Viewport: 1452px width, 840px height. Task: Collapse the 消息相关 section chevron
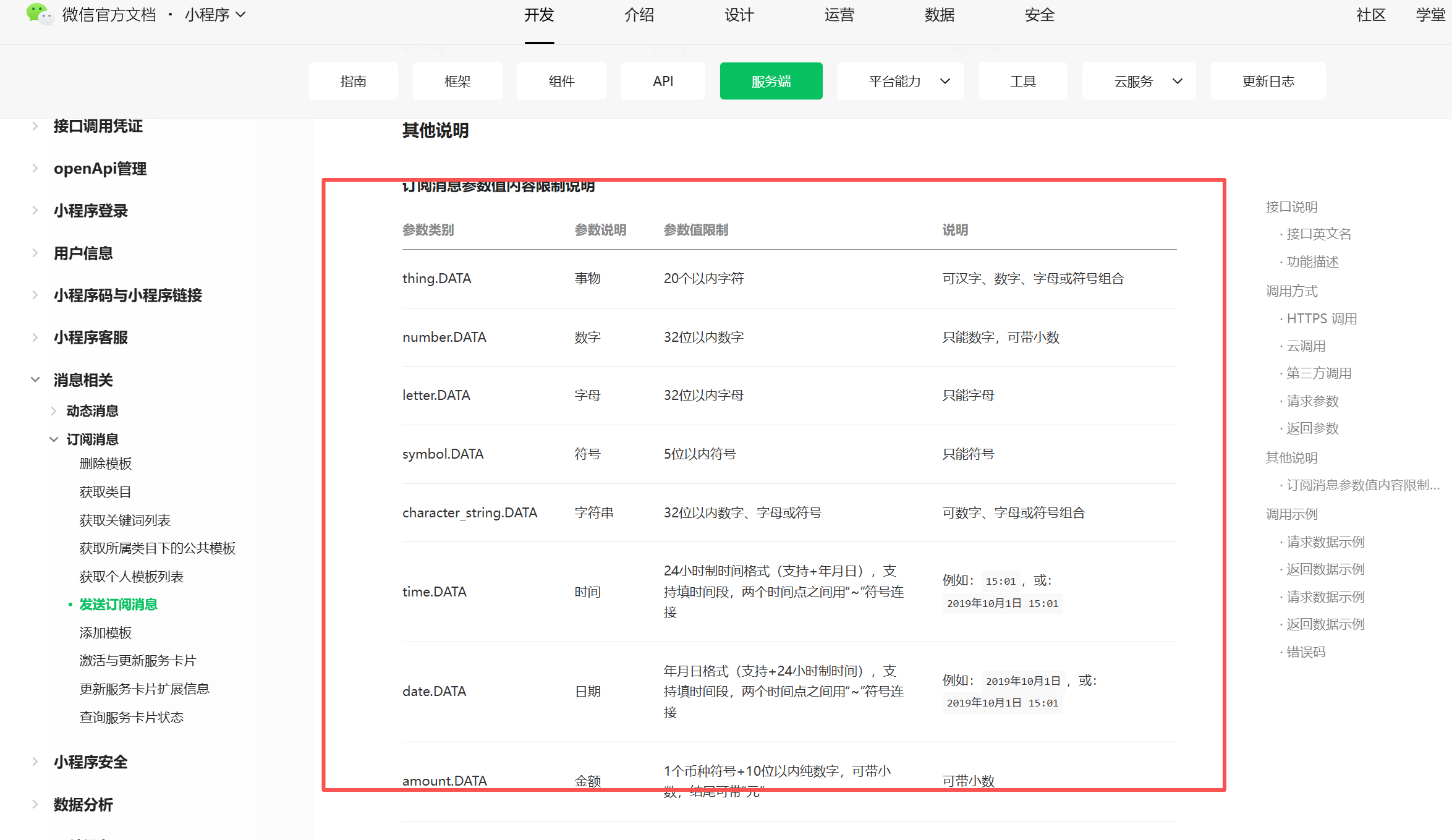[x=35, y=380]
